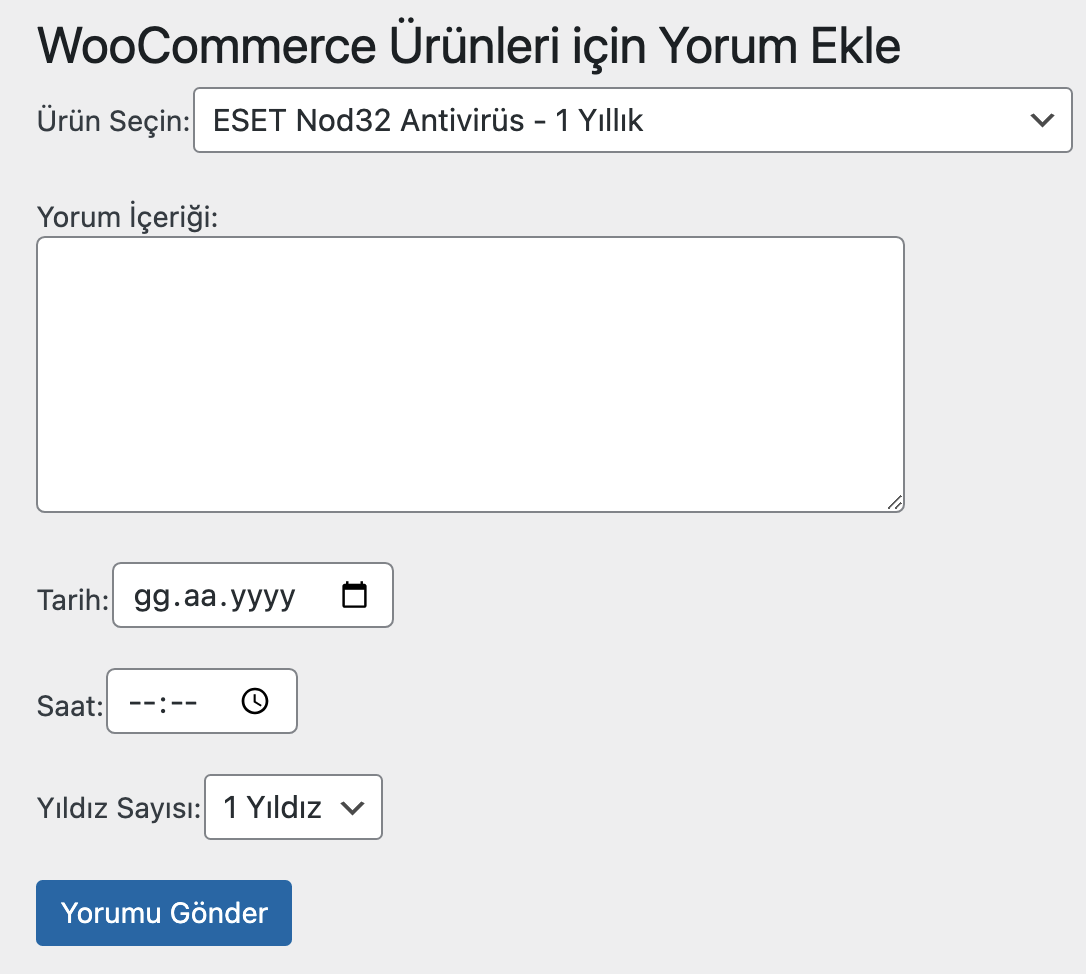
Task: Click the Yıldız Sayısı label
Action: click(x=118, y=808)
